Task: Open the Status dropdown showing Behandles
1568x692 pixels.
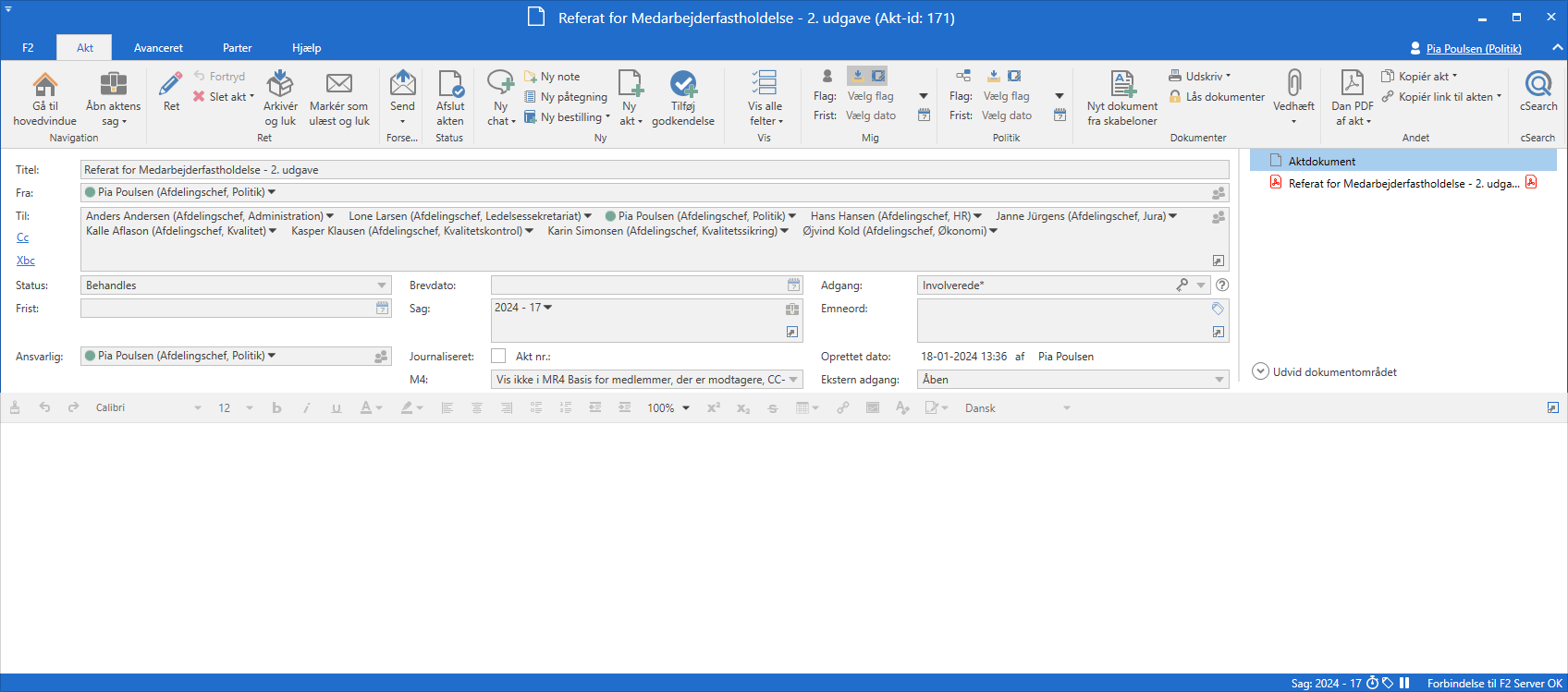Action: click(382, 285)
